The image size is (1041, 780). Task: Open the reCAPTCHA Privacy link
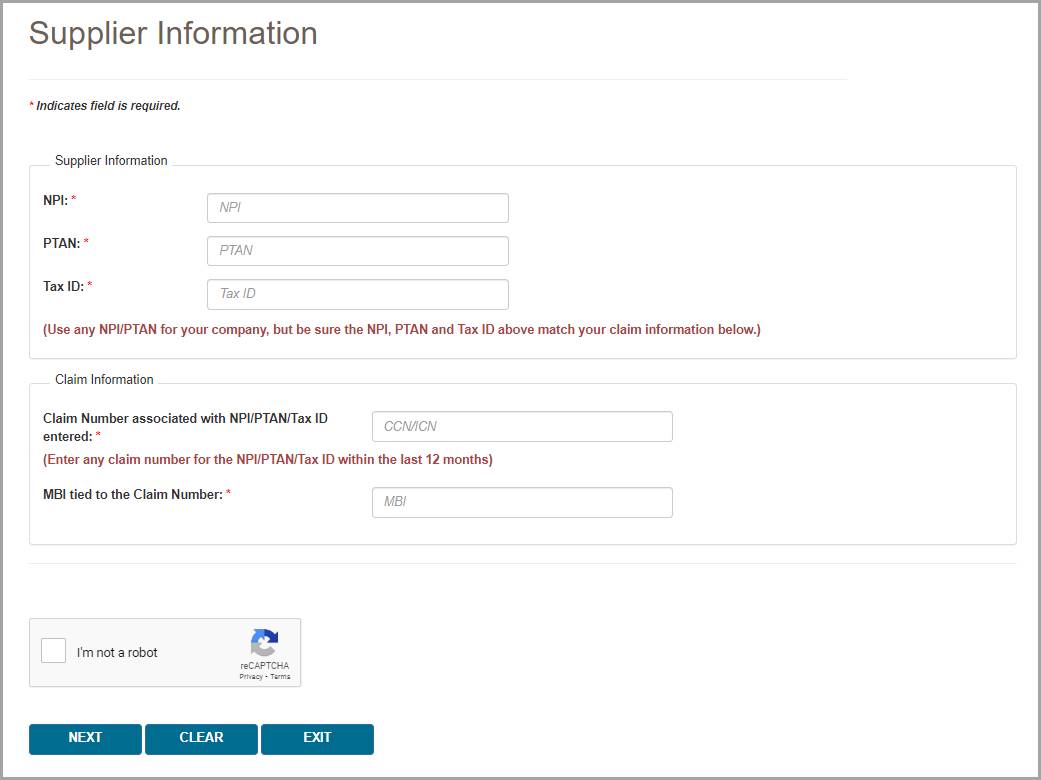250,677
